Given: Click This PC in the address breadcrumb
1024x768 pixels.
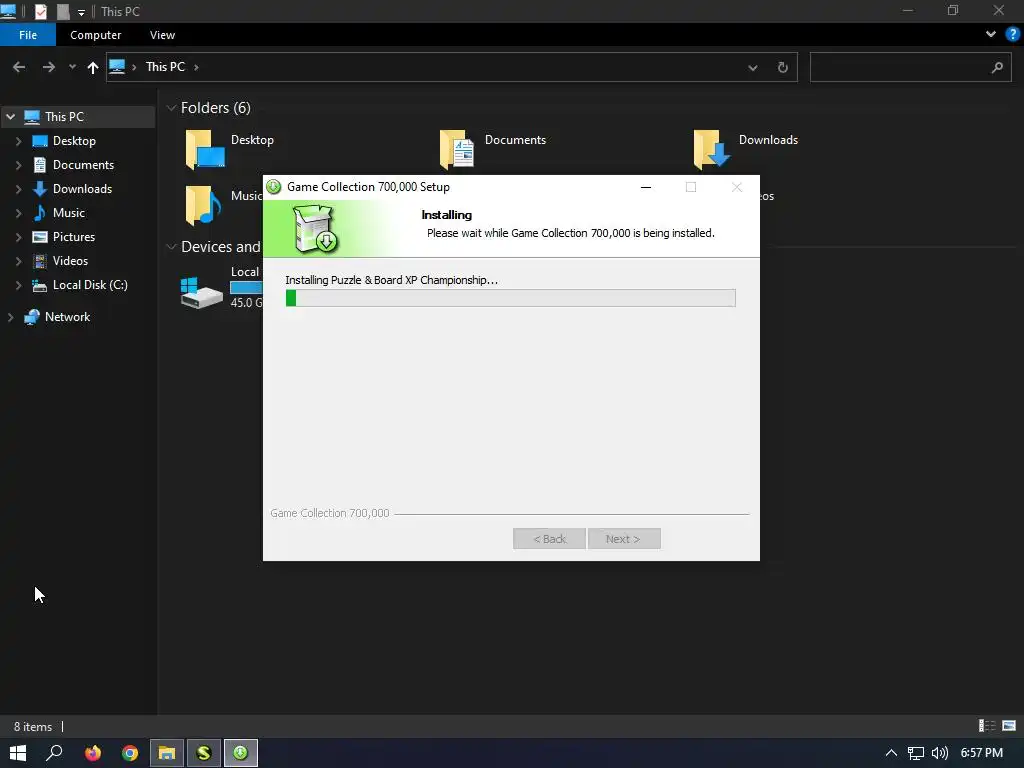Looking at the screenshot, I should coord(165,67).
